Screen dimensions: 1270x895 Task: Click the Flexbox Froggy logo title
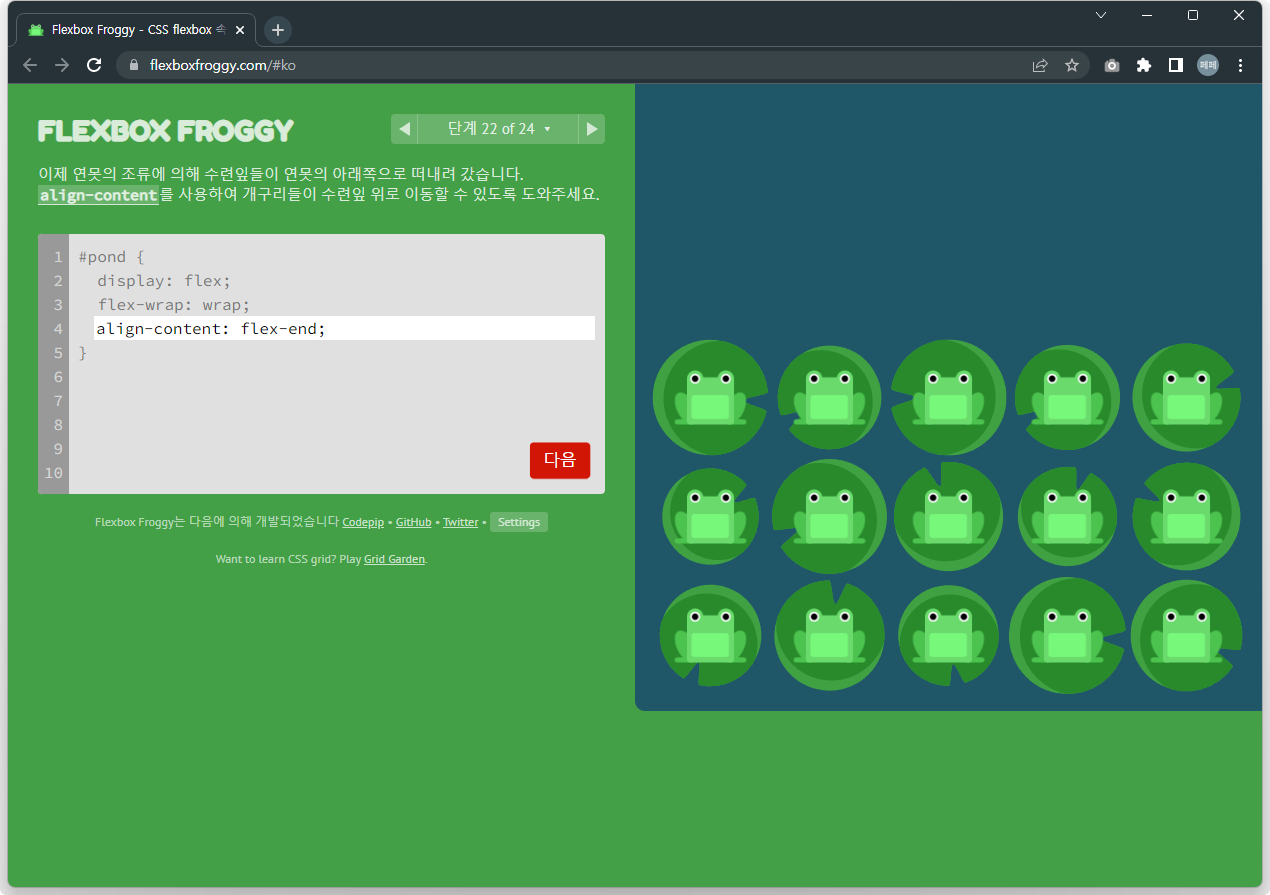pyautogui.click(x=166, y=131)
